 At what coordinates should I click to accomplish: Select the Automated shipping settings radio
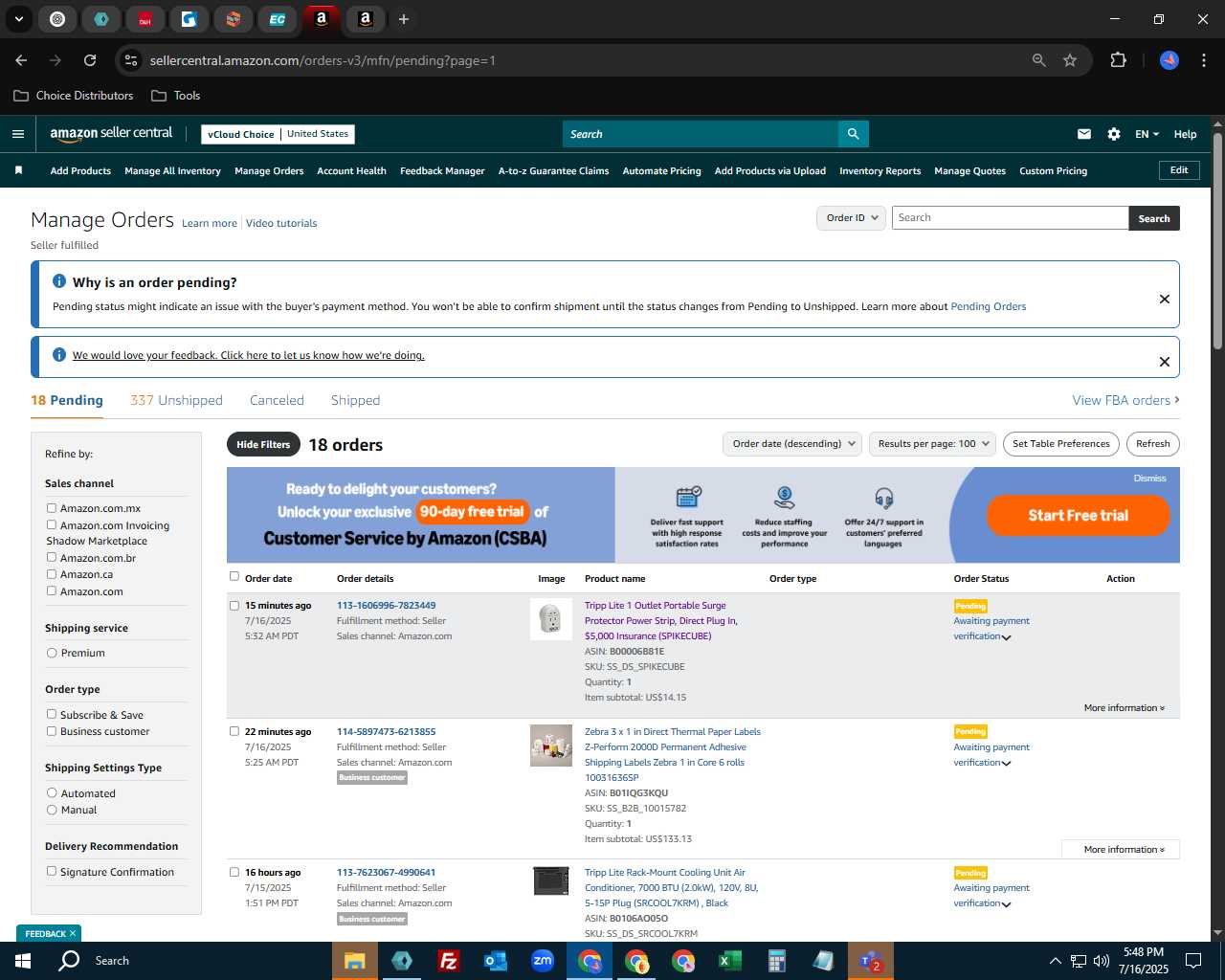pyautogui.click(x=52, y=792)
